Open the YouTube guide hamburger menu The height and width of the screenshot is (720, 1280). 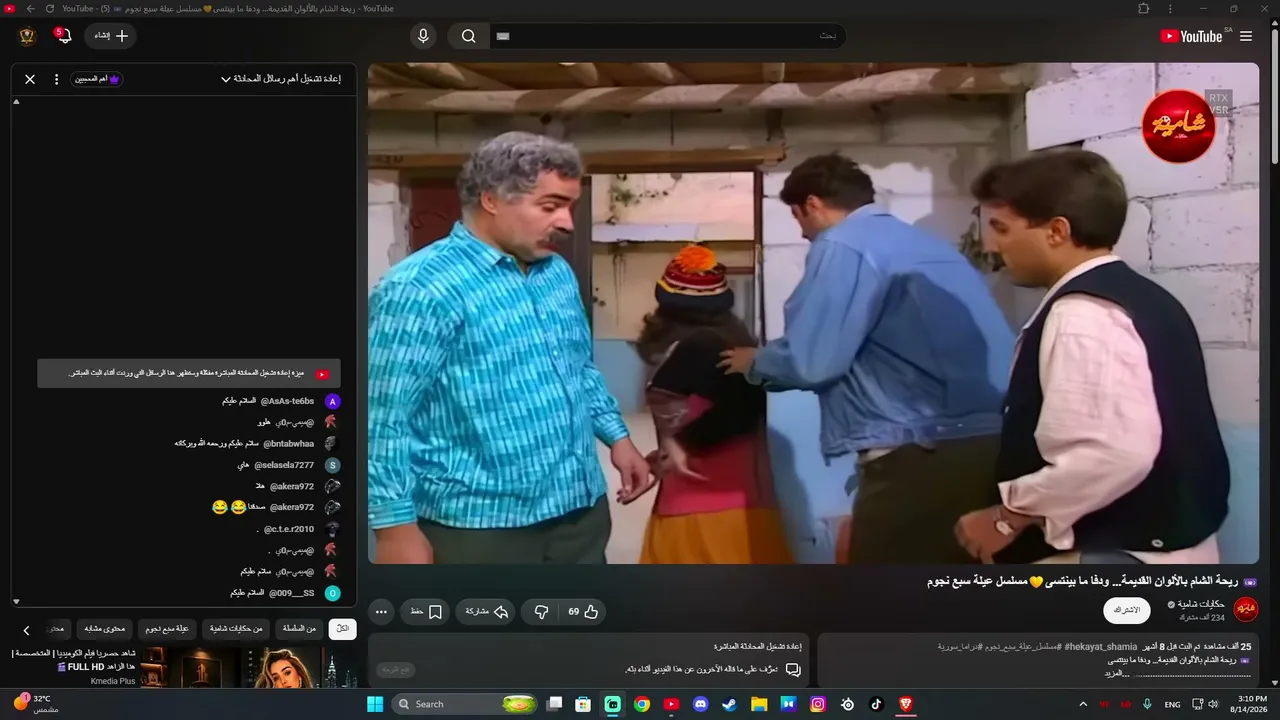[1246, 36]
